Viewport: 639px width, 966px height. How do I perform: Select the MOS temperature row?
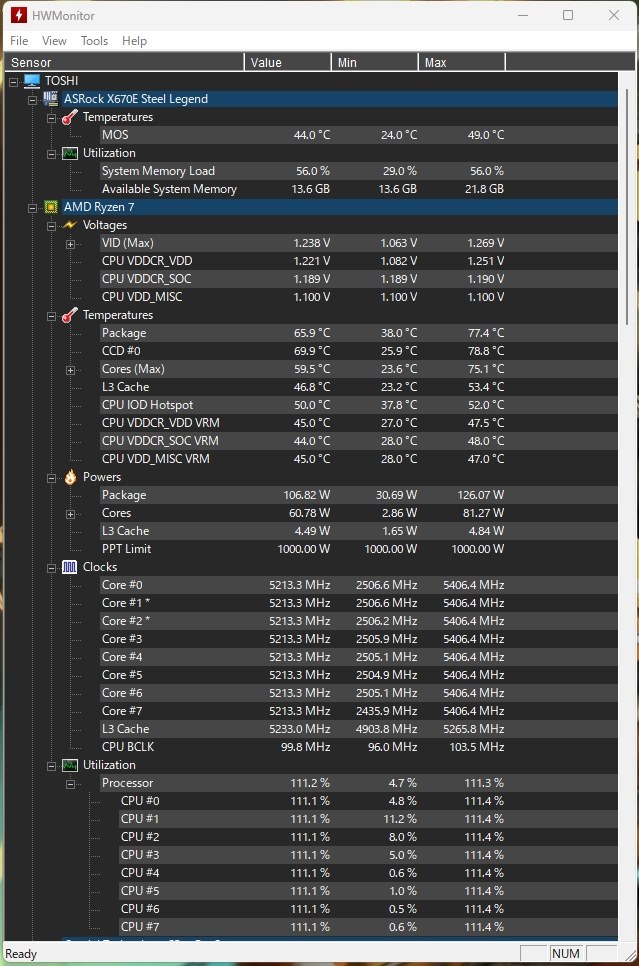pos(359,135)
